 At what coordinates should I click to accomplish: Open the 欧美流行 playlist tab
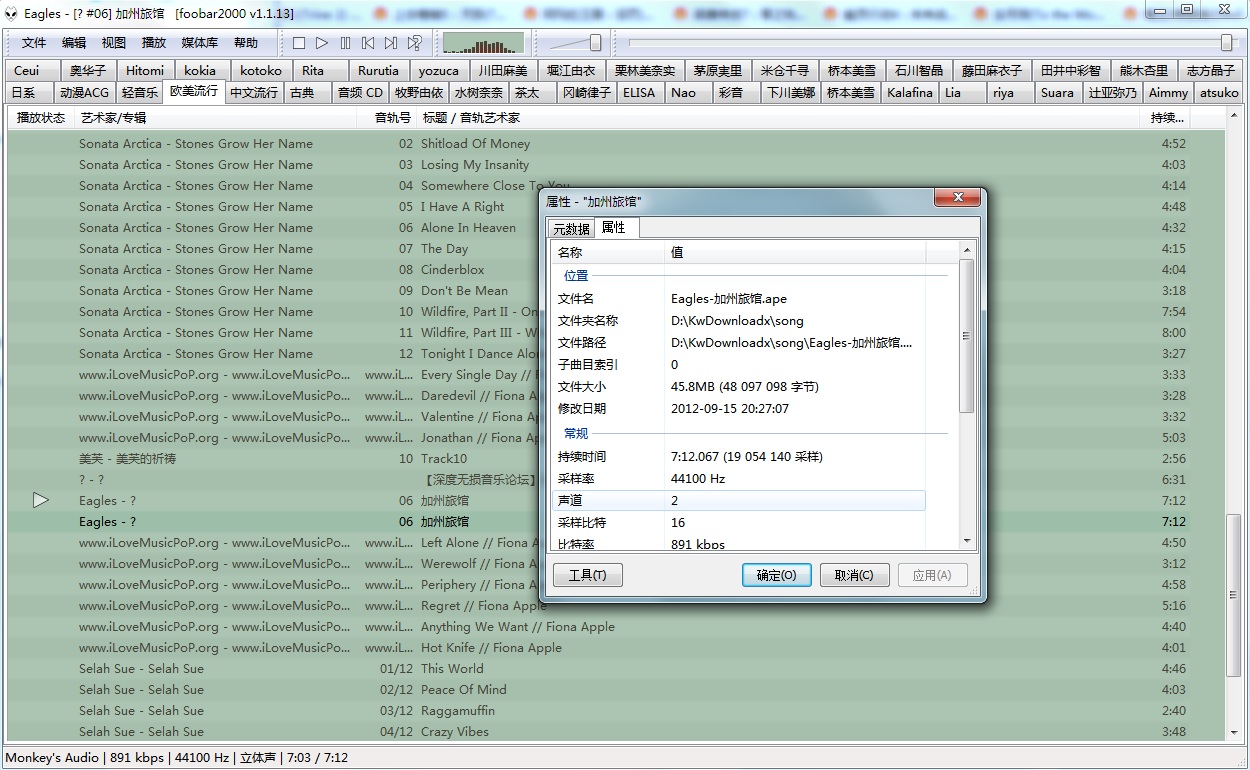tap(194, 91)
